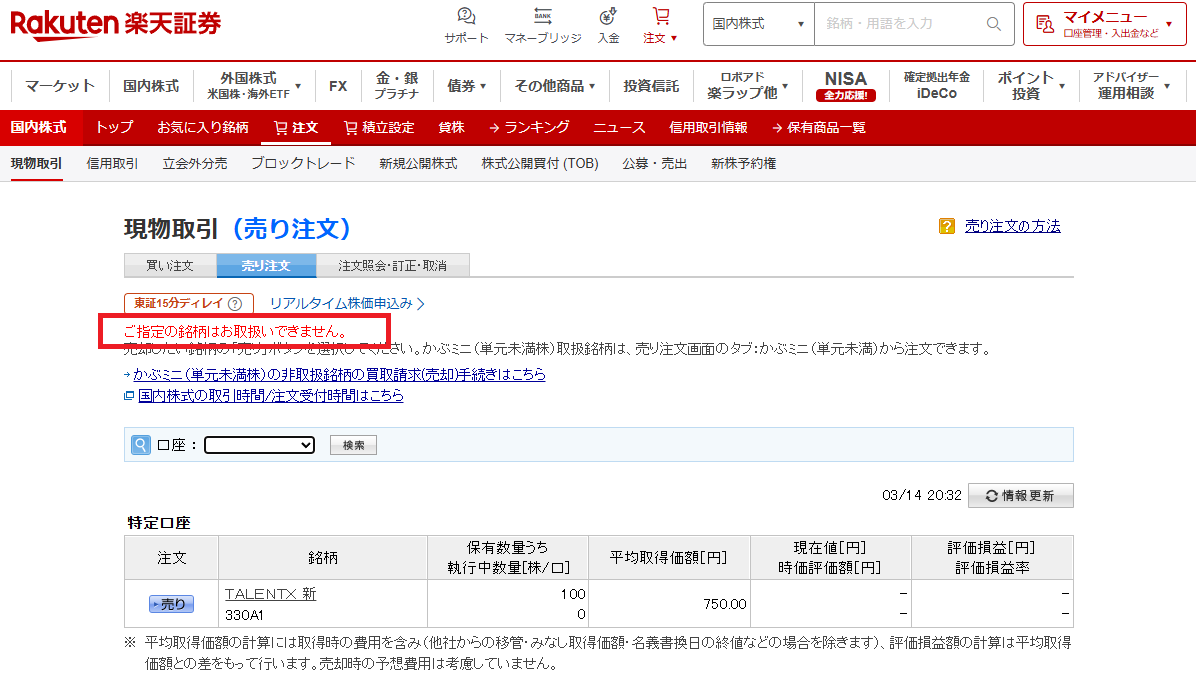Open the 外国株式 navigation menu

coord(254,85)
